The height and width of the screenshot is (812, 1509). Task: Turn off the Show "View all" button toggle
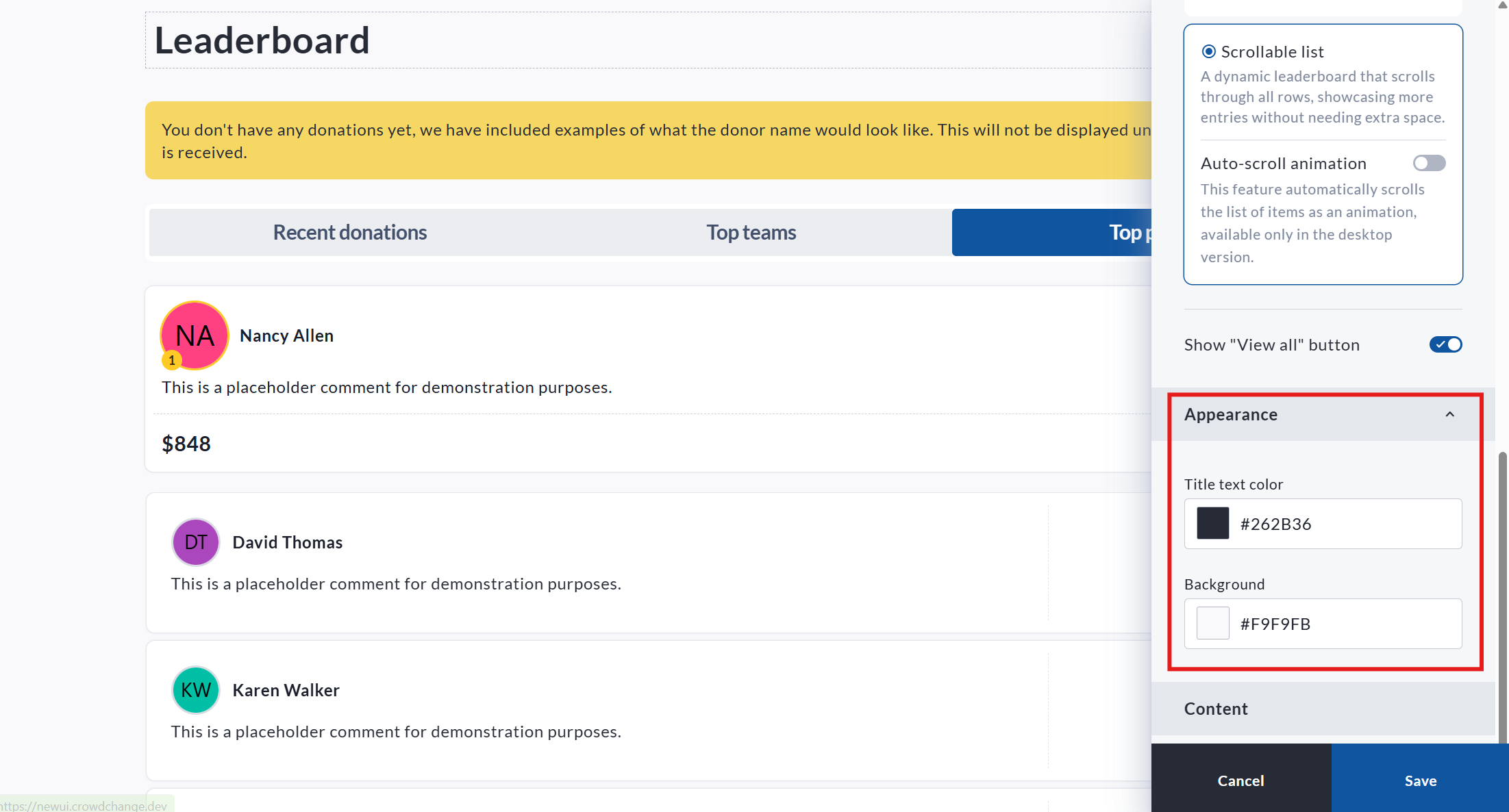click(x=1445, y=344)
